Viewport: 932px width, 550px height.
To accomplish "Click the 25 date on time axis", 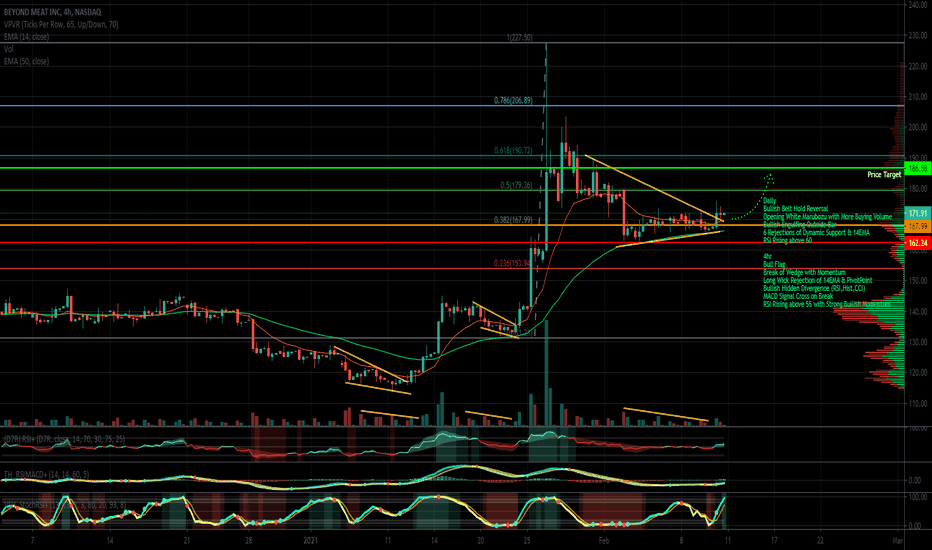I will coord(527,540).
